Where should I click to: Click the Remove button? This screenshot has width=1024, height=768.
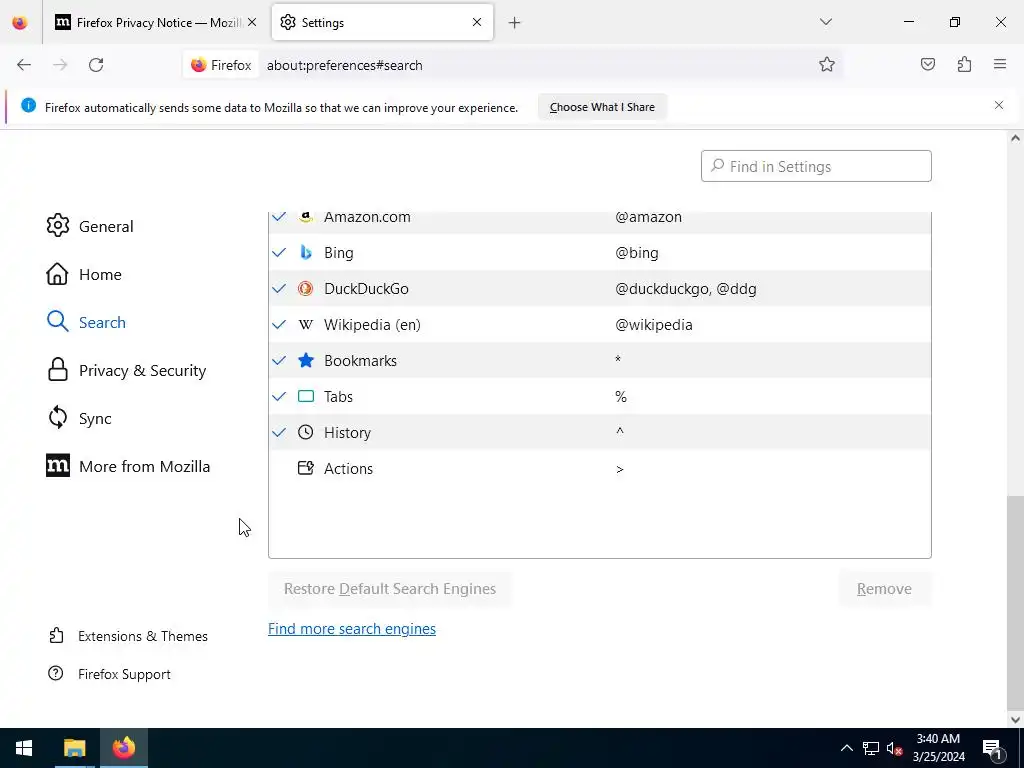(884, 589)
